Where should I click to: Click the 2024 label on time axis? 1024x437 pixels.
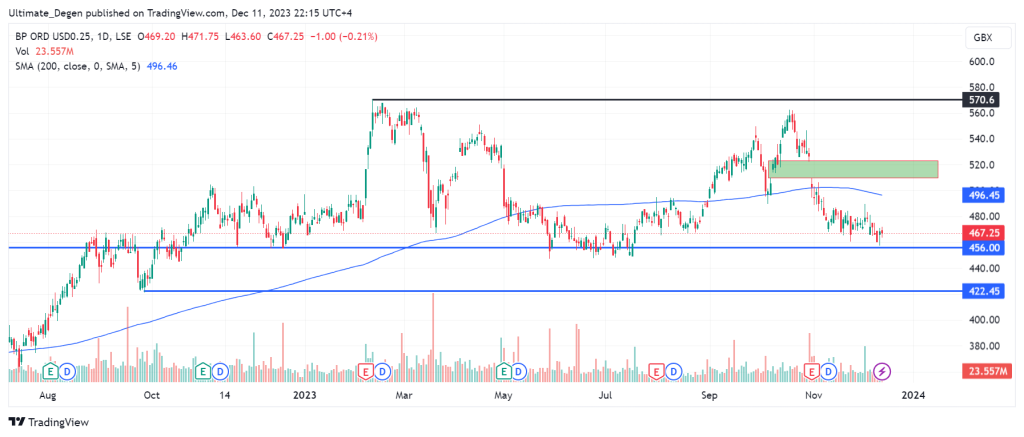[914, 395]
